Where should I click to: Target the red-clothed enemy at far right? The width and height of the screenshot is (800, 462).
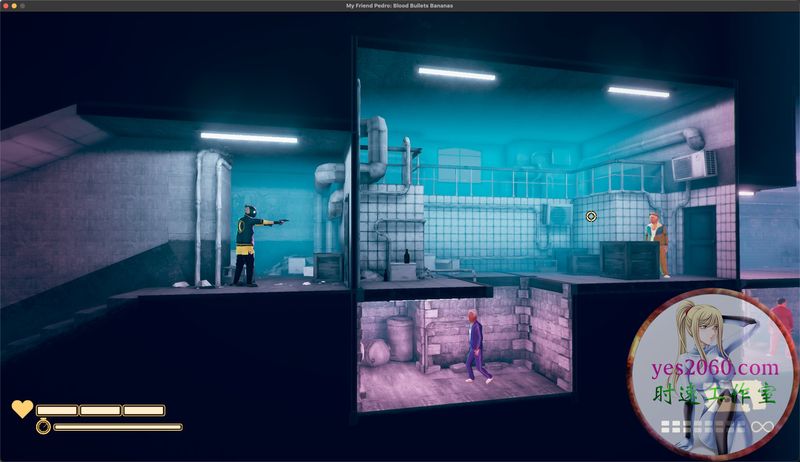tap(782, 325)
